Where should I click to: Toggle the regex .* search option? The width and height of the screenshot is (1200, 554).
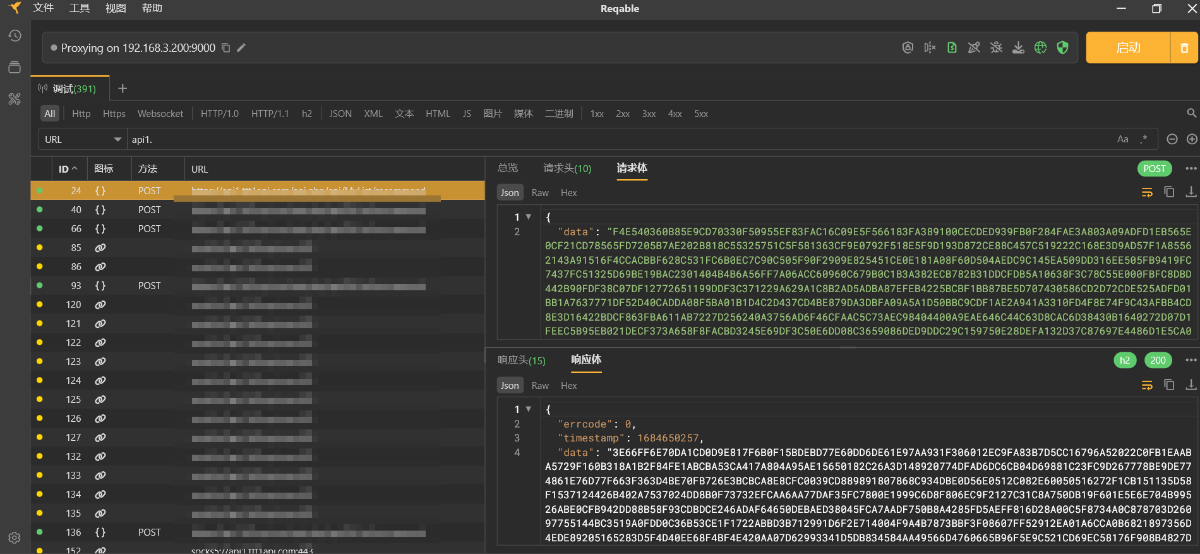coord(1144,139)
